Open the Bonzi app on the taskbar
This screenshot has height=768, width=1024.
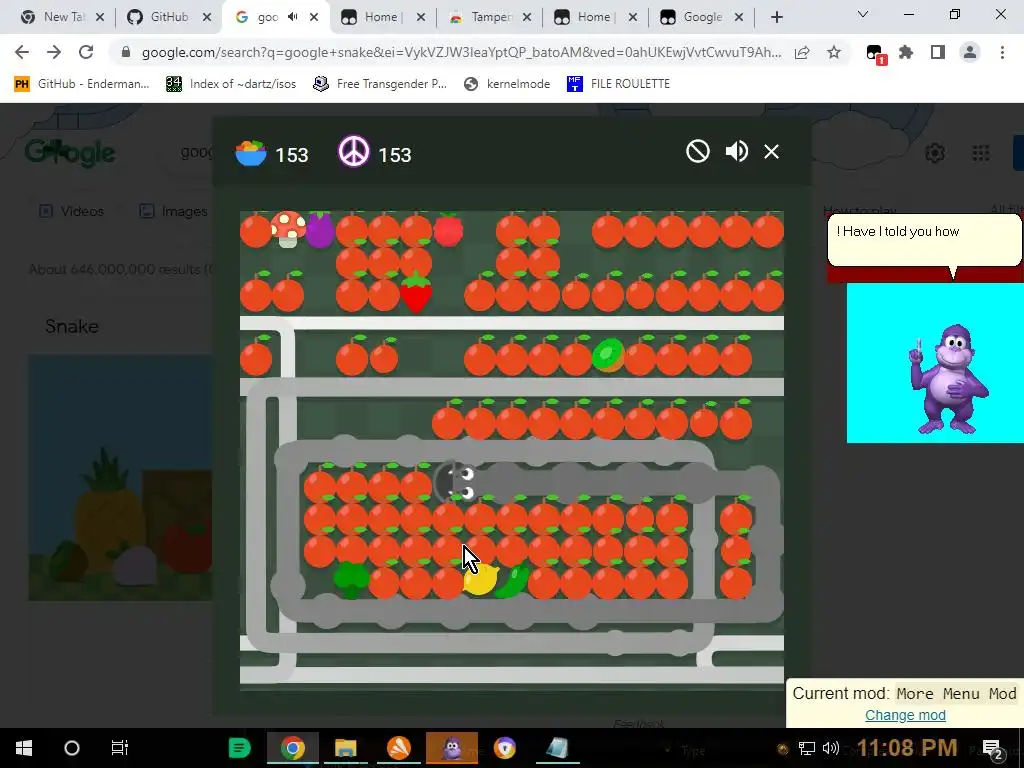click(452, 748)
